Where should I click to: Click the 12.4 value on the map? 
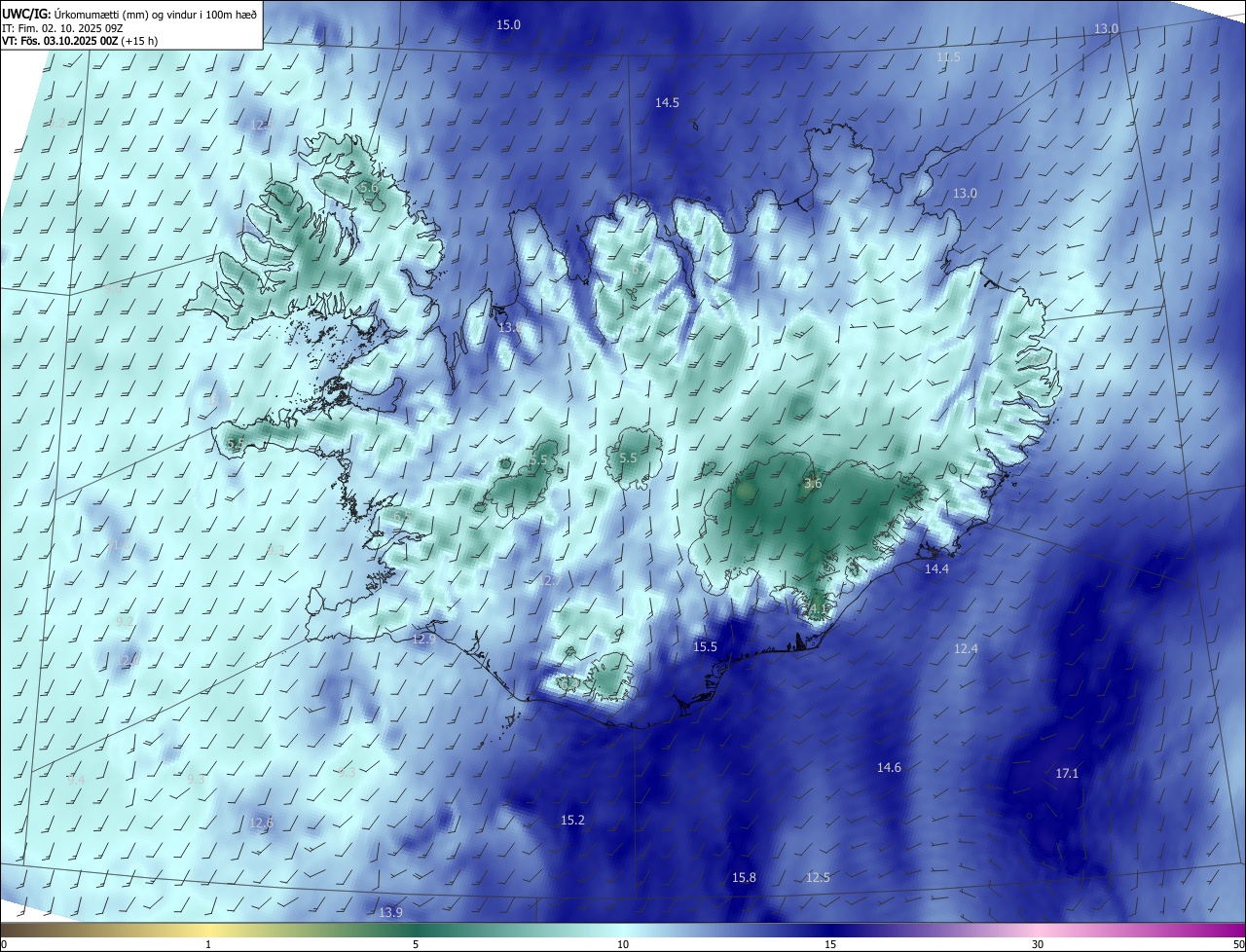(x=966, y=648)
